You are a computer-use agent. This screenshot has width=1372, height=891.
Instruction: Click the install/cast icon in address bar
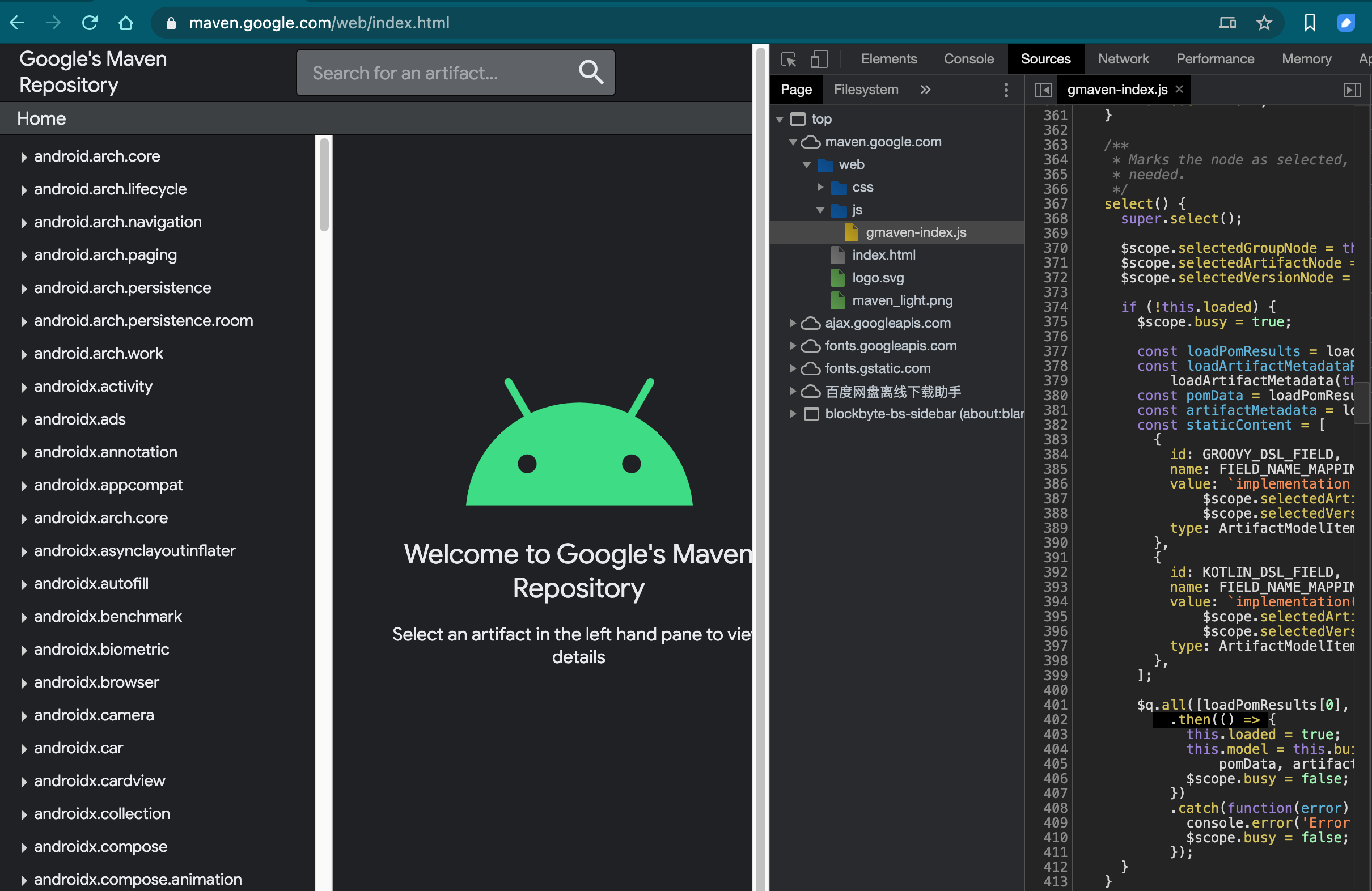pos(1227,23)
